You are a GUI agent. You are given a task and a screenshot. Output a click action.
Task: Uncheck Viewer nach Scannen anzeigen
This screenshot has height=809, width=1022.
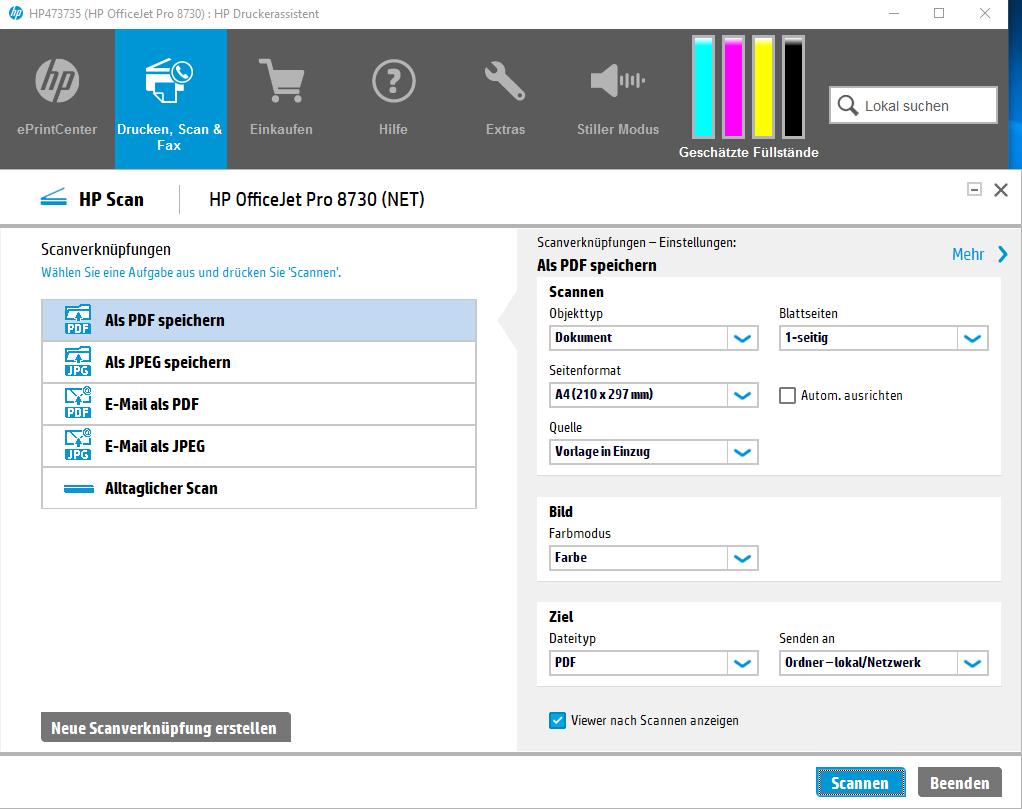point(557,720)
